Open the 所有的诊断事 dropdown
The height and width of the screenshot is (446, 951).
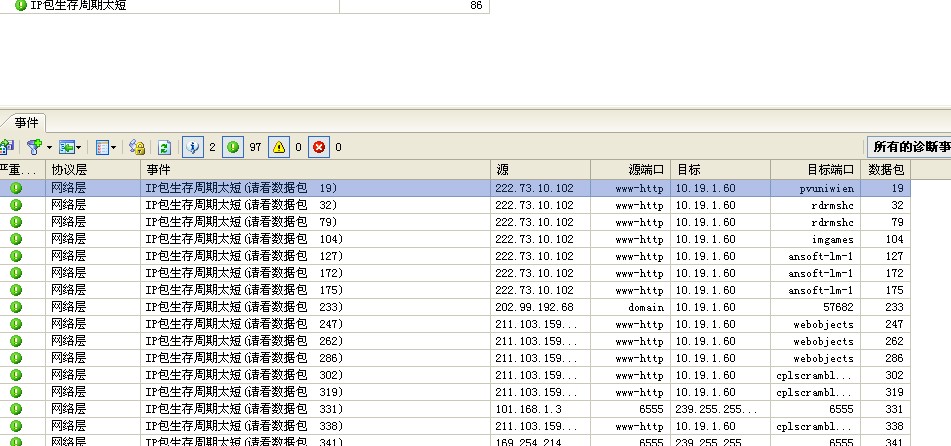pyautogui.click(x=909, y=147)
